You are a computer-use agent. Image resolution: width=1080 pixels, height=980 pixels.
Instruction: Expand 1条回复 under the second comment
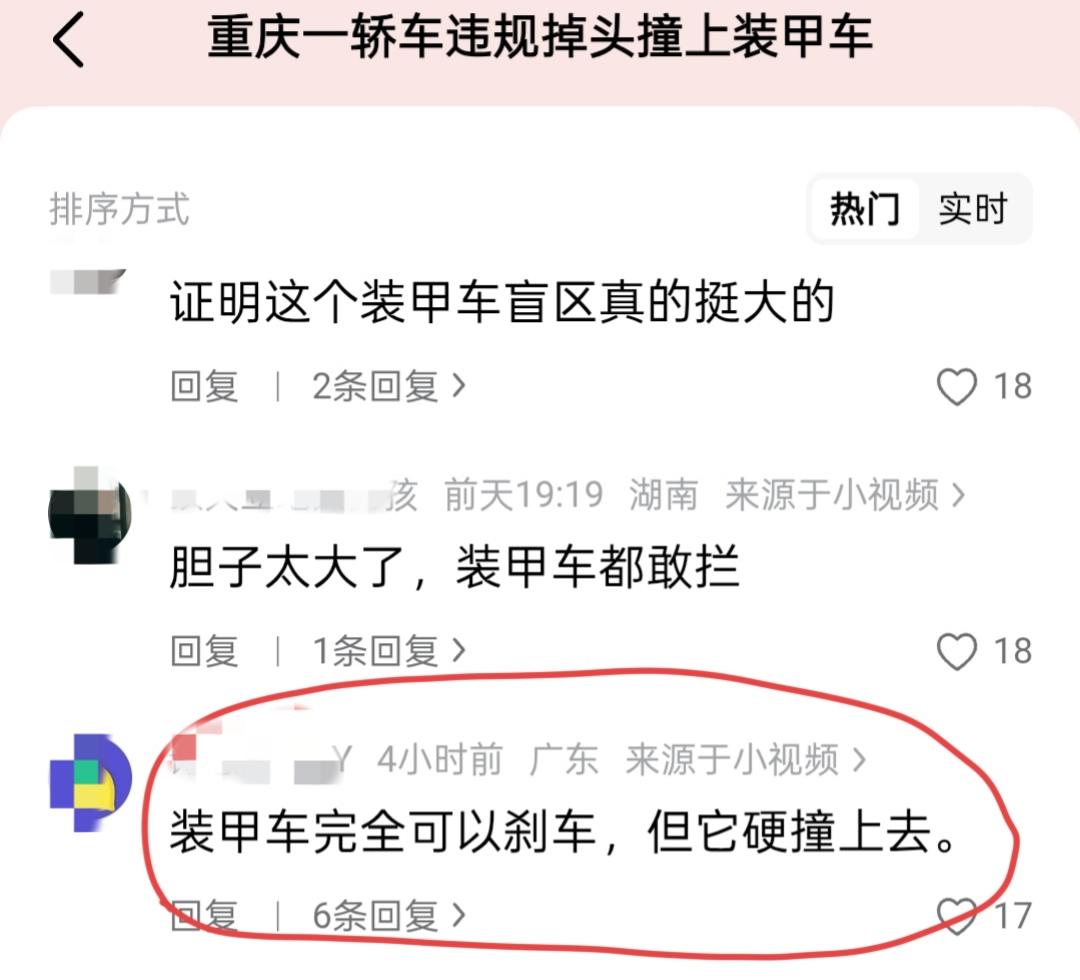pos(389,651)
